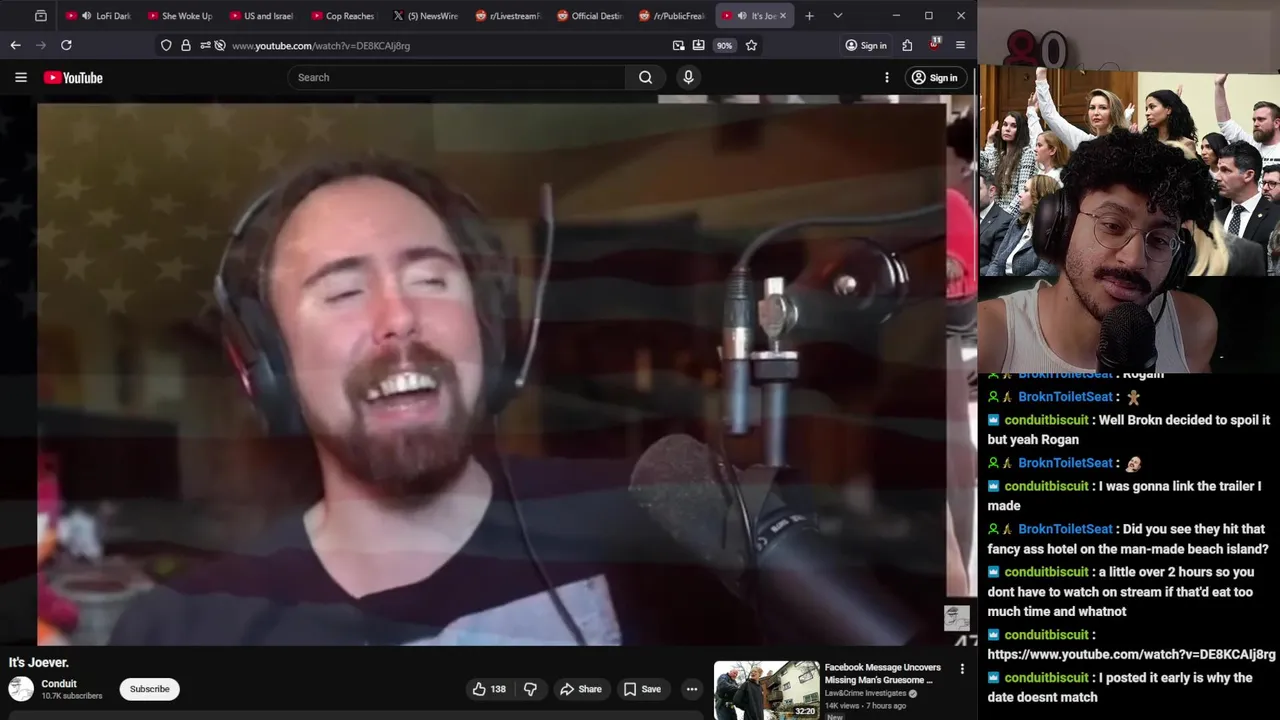Expand the list all tabs dropdown
Screen dimensions: 1280x720
click(838, 16)
